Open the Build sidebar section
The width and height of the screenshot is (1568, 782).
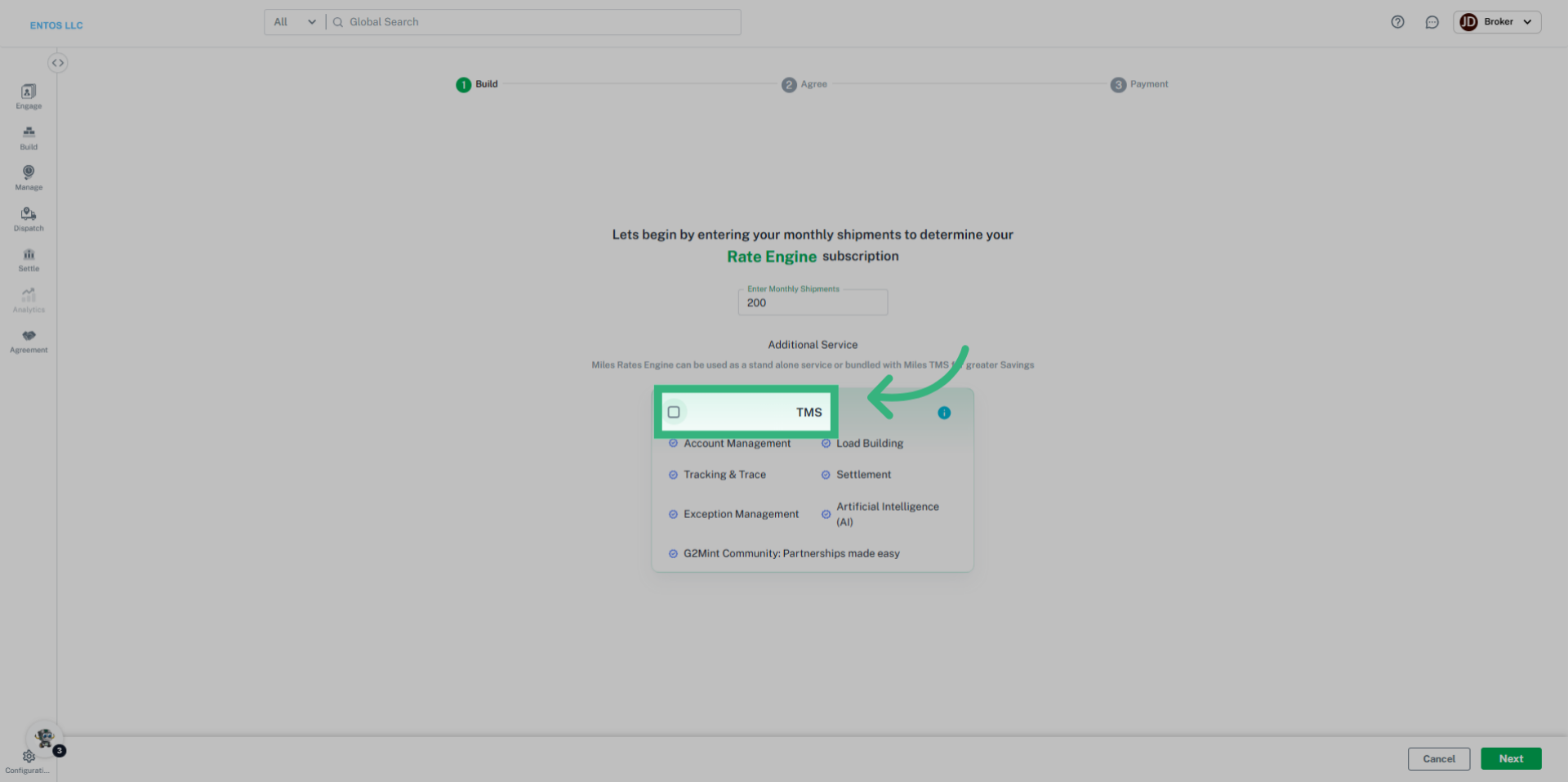point(29,137)
